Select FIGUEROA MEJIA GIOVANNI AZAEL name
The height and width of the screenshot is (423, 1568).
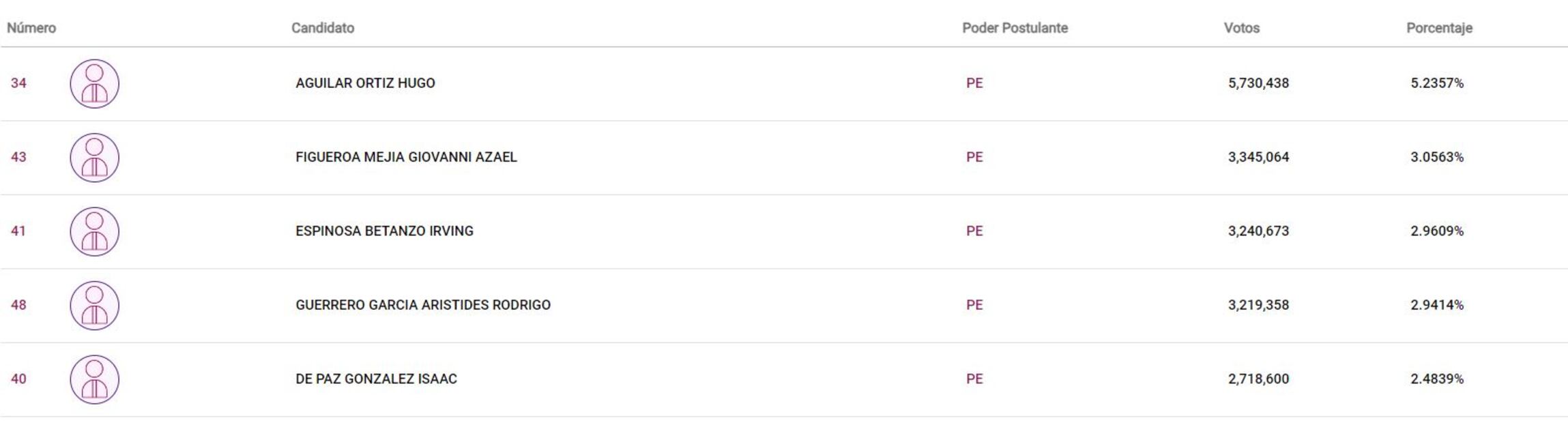[406, 157]
